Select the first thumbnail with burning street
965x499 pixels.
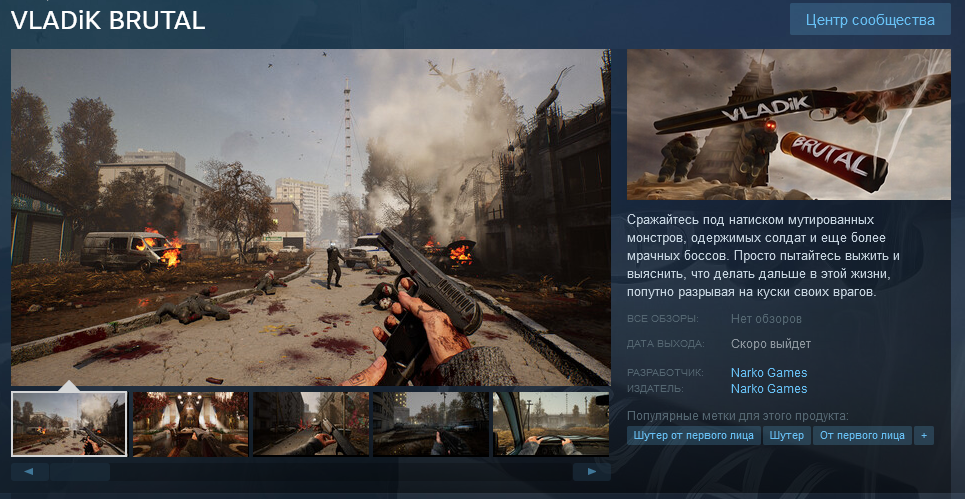[x=69, y=424]
